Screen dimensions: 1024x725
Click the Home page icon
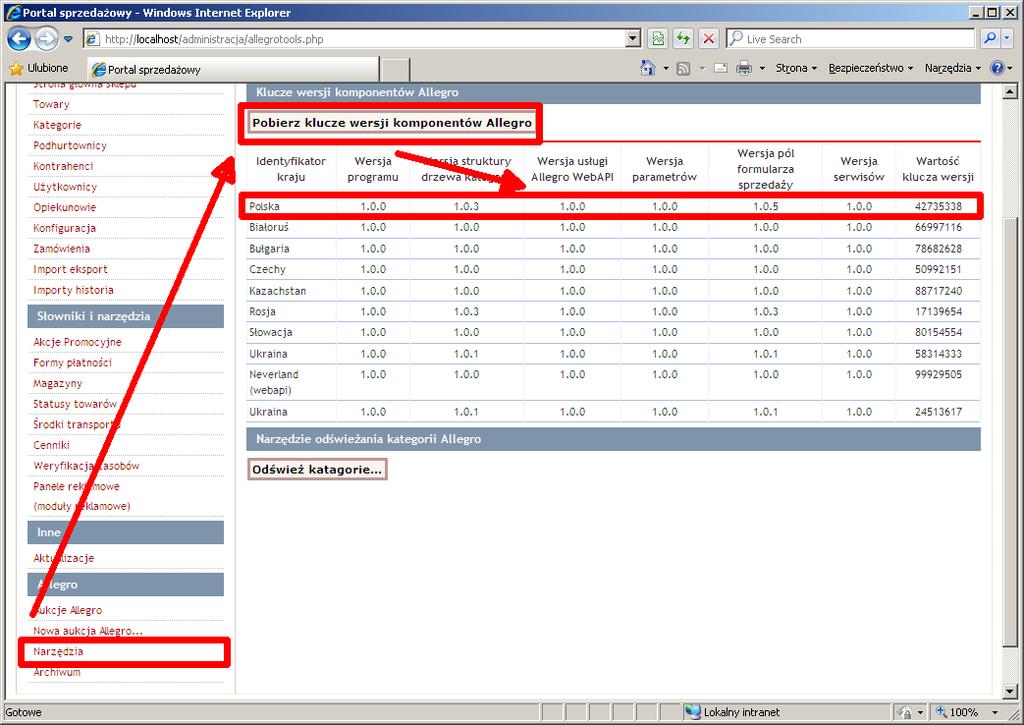coord(648,68)
